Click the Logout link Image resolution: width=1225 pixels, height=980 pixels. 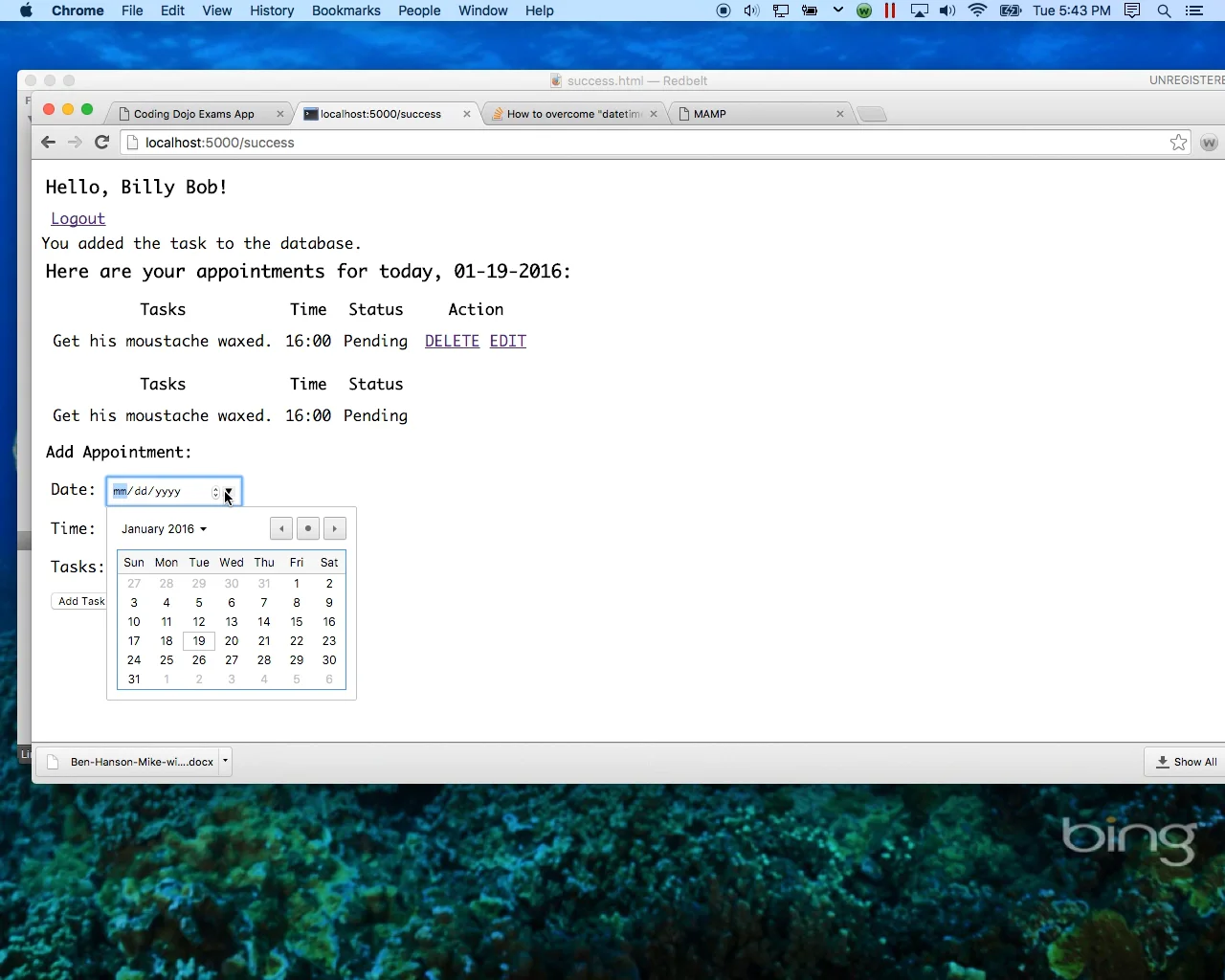pos(78,219)
